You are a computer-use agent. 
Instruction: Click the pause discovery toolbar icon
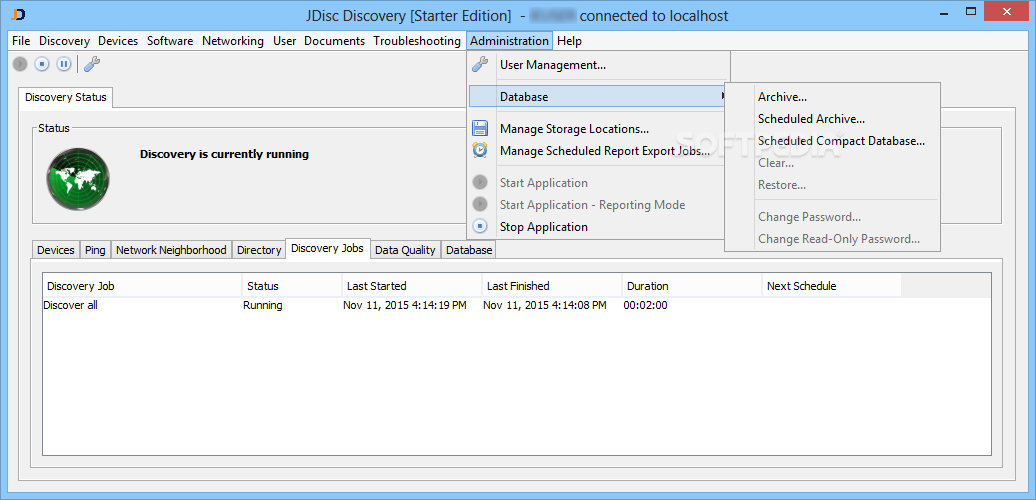63,64
